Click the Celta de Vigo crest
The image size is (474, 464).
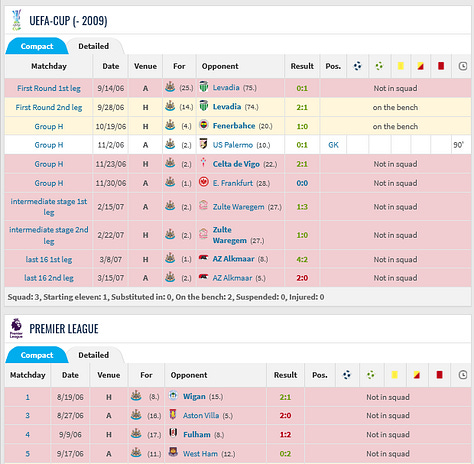(203, 162)
